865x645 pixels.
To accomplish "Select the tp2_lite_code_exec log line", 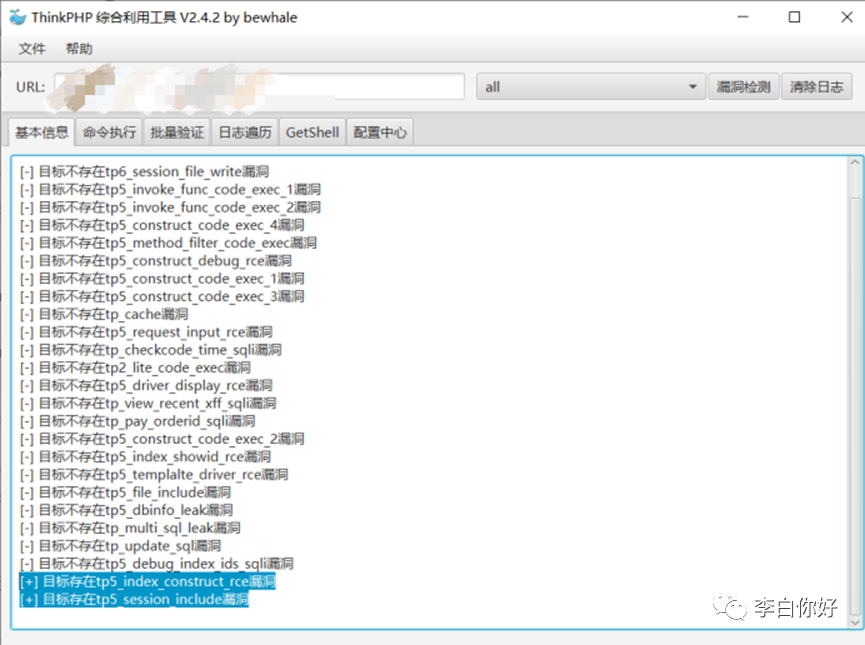I will point(135,367).
